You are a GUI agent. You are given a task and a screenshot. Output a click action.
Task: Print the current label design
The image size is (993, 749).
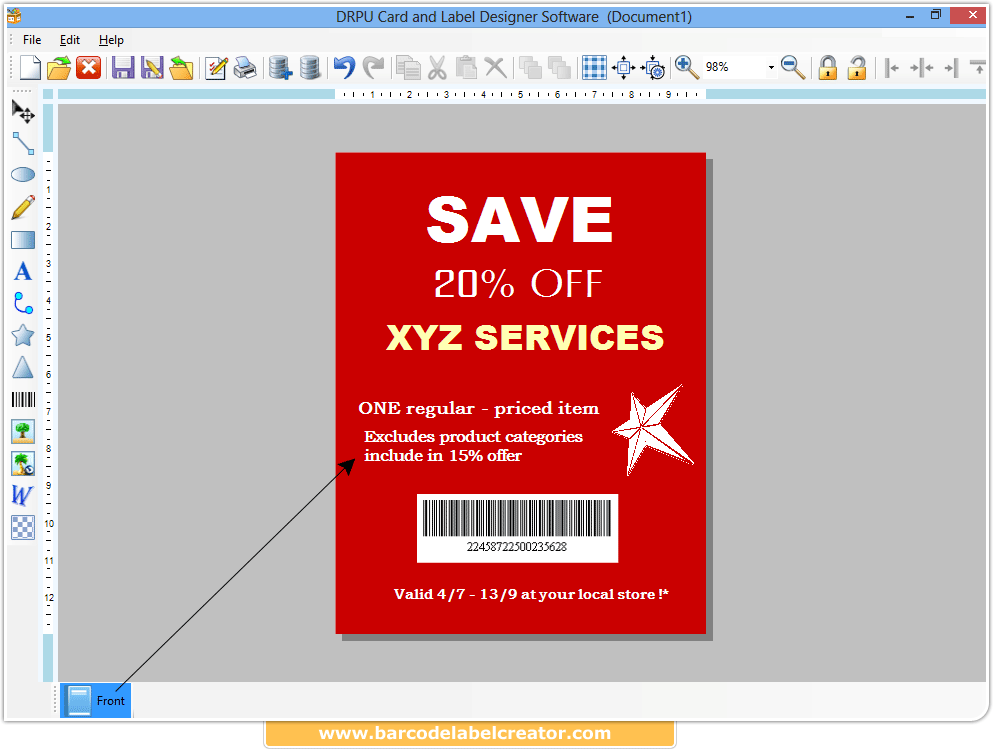[x=246, y=67]
